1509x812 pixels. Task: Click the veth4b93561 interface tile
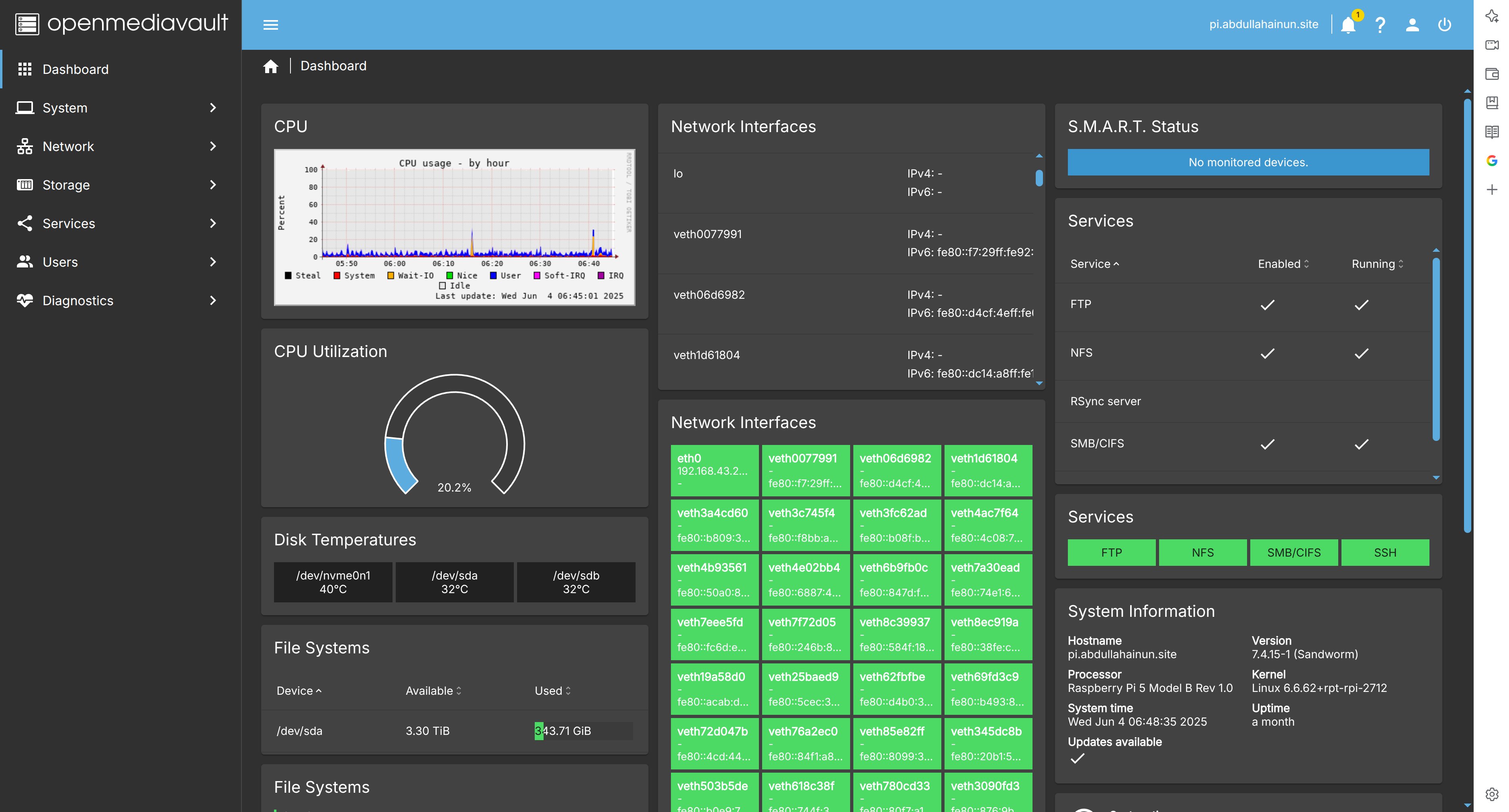[714, 579]
